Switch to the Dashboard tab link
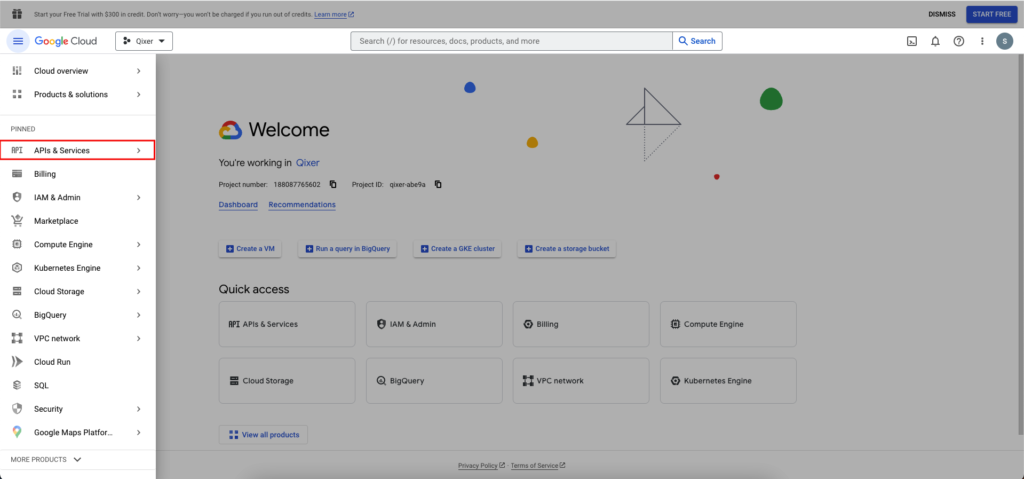This screenshot has height=479, width=1024. coord(238,205)
